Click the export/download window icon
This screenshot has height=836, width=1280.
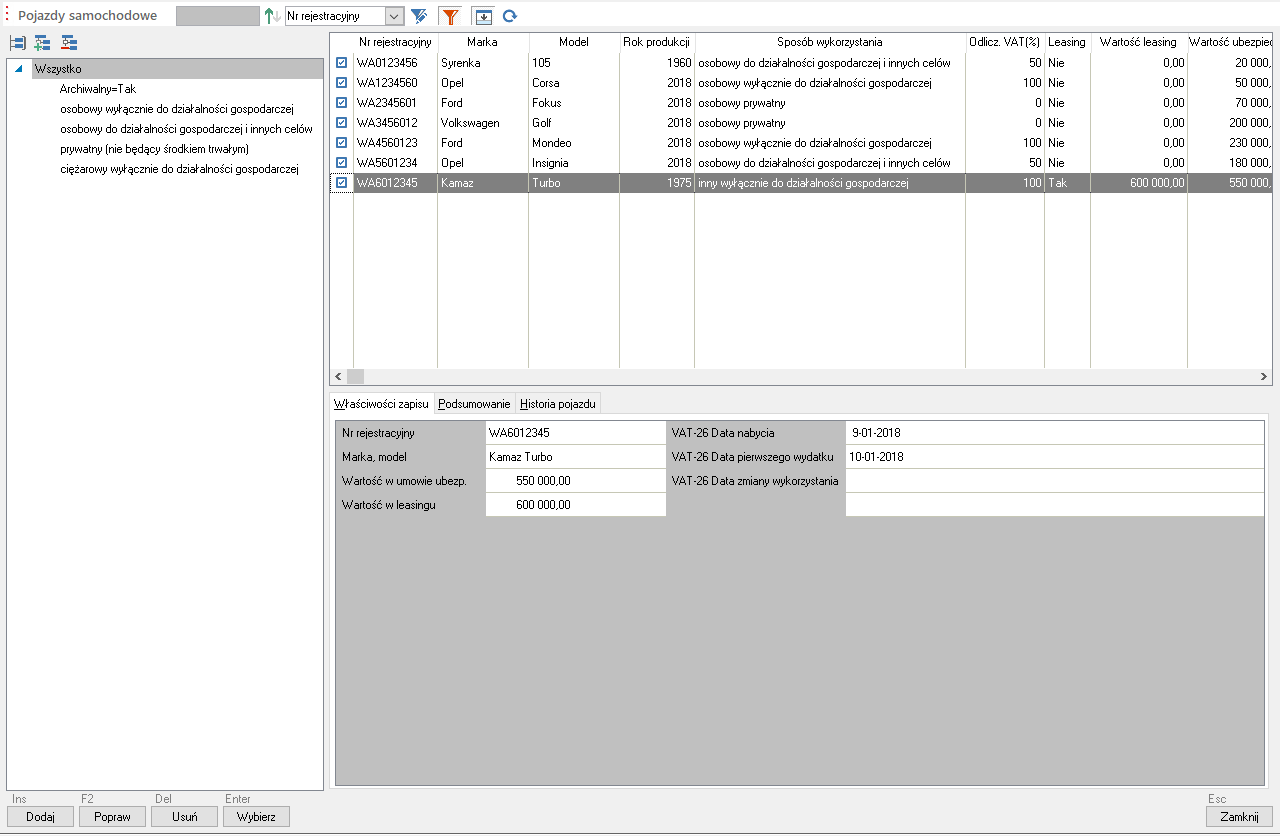coord(483,16)
